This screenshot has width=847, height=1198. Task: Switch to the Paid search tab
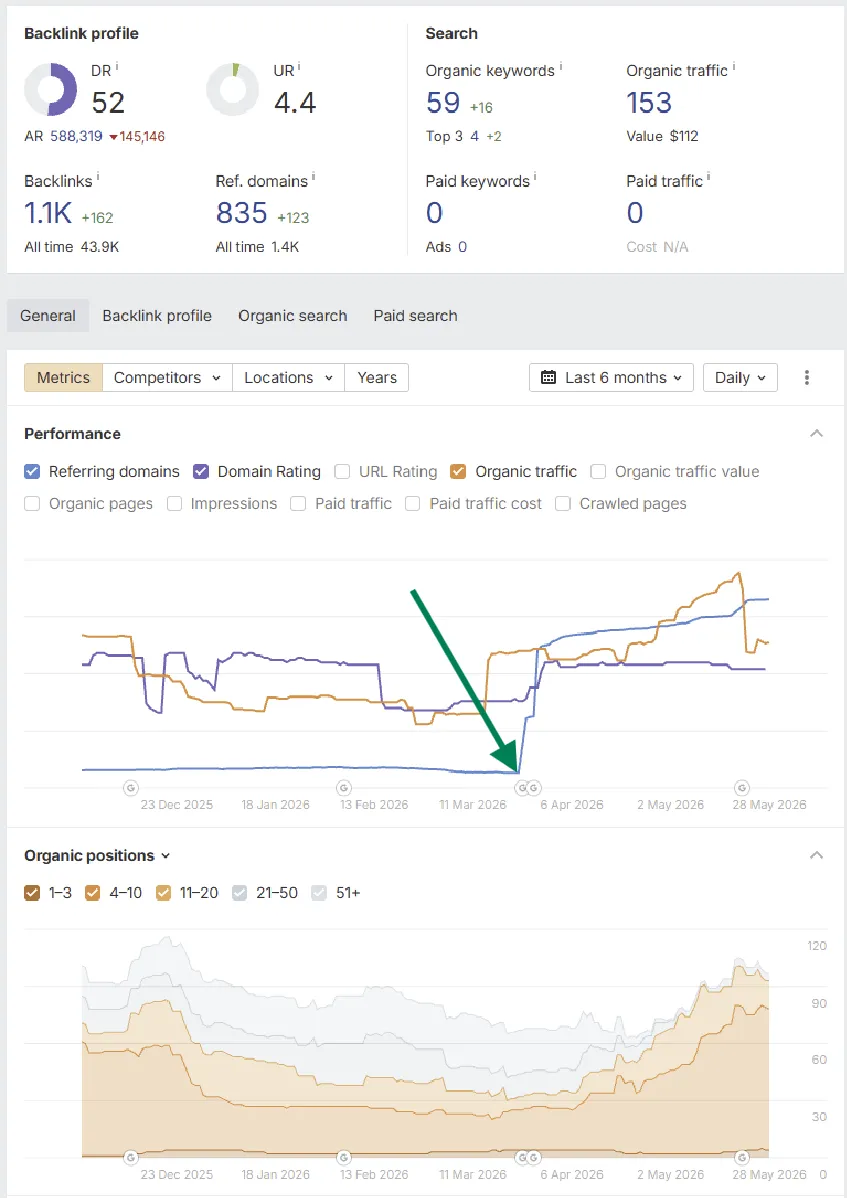(x=415, y=316)
